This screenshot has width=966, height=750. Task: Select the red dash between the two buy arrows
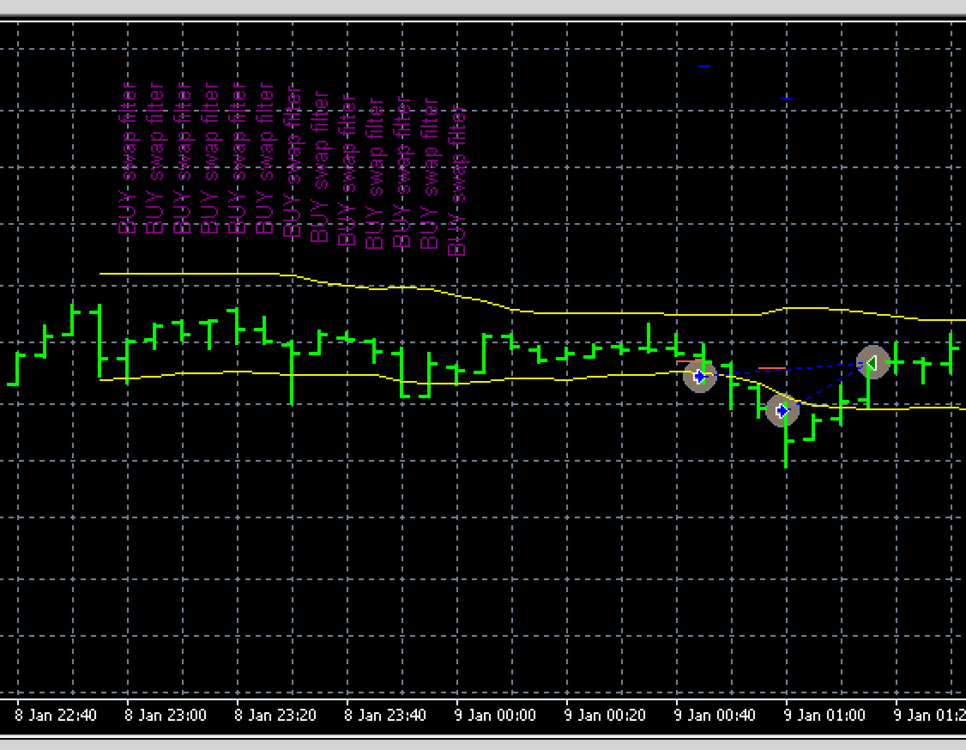pos(772,369)
